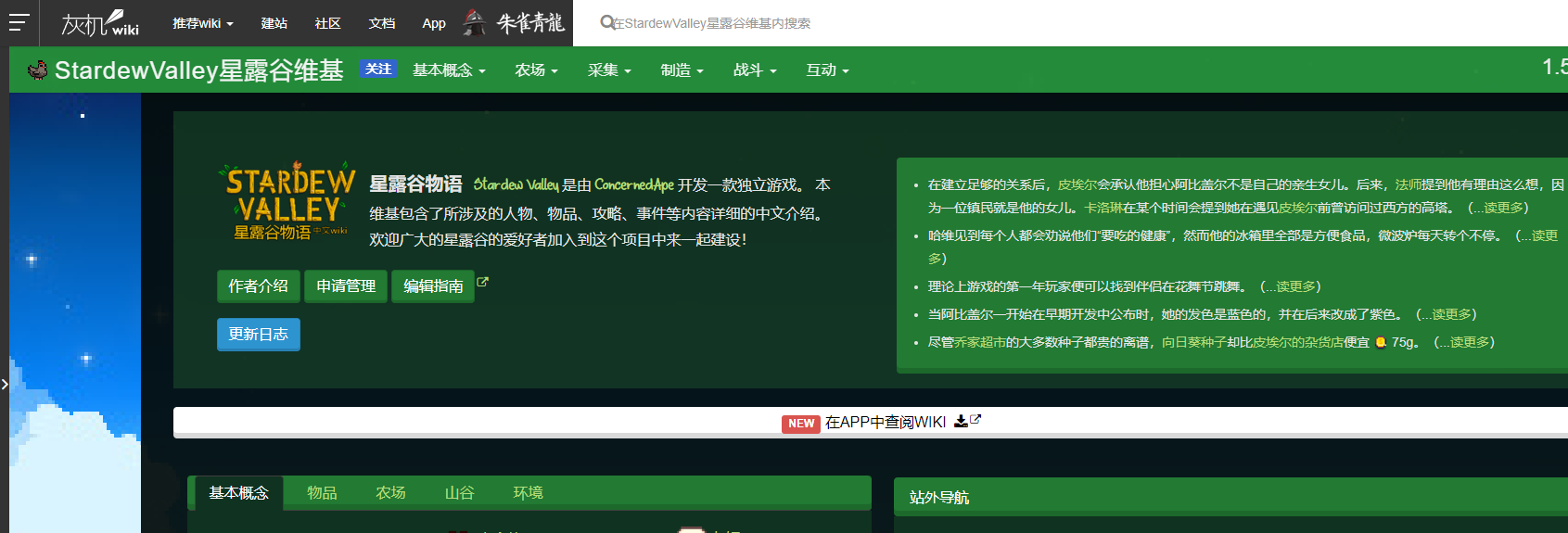Click the 星露谷物语 heading text

click(x=415, y=184)
